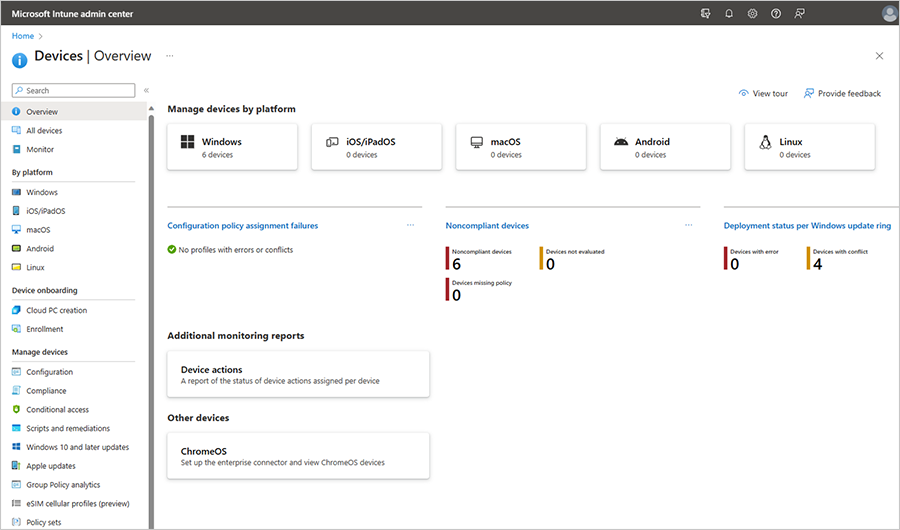Click the Compliance icon in sidebar
Viewport: 900px width, 530px height.
[x=16, y=390]
